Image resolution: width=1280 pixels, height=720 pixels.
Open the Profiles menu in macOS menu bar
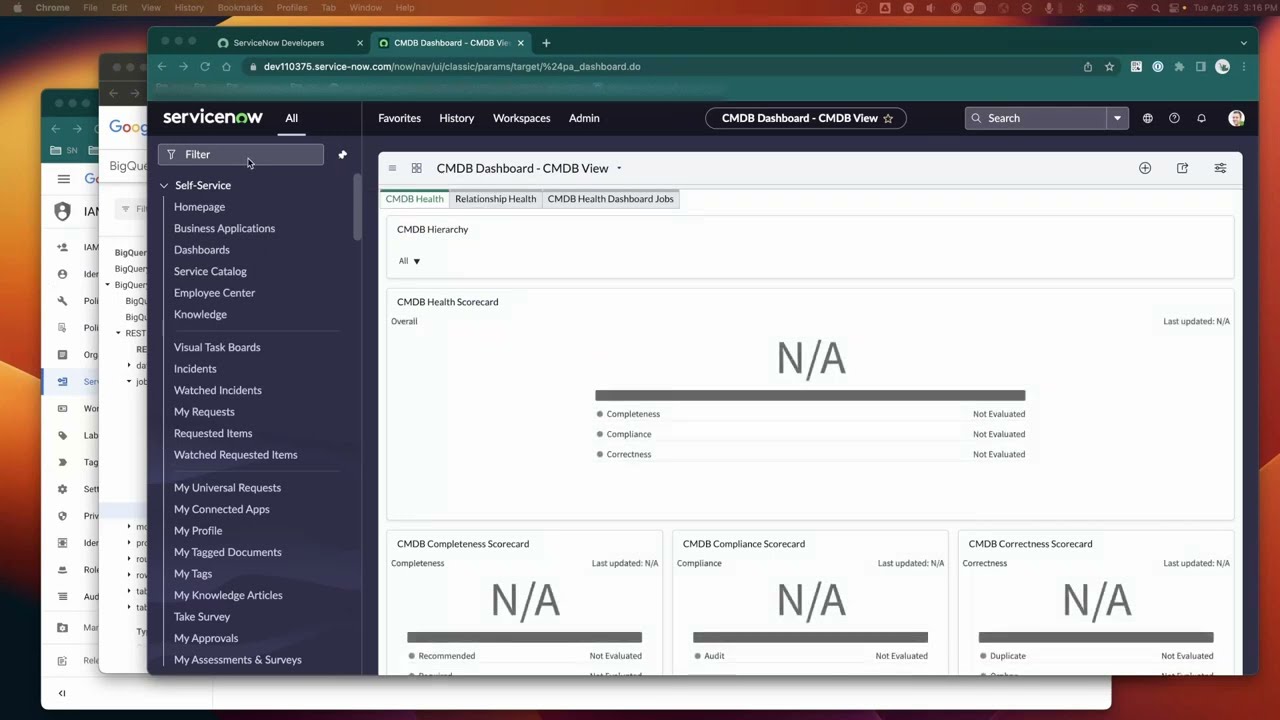click(292, 8)
